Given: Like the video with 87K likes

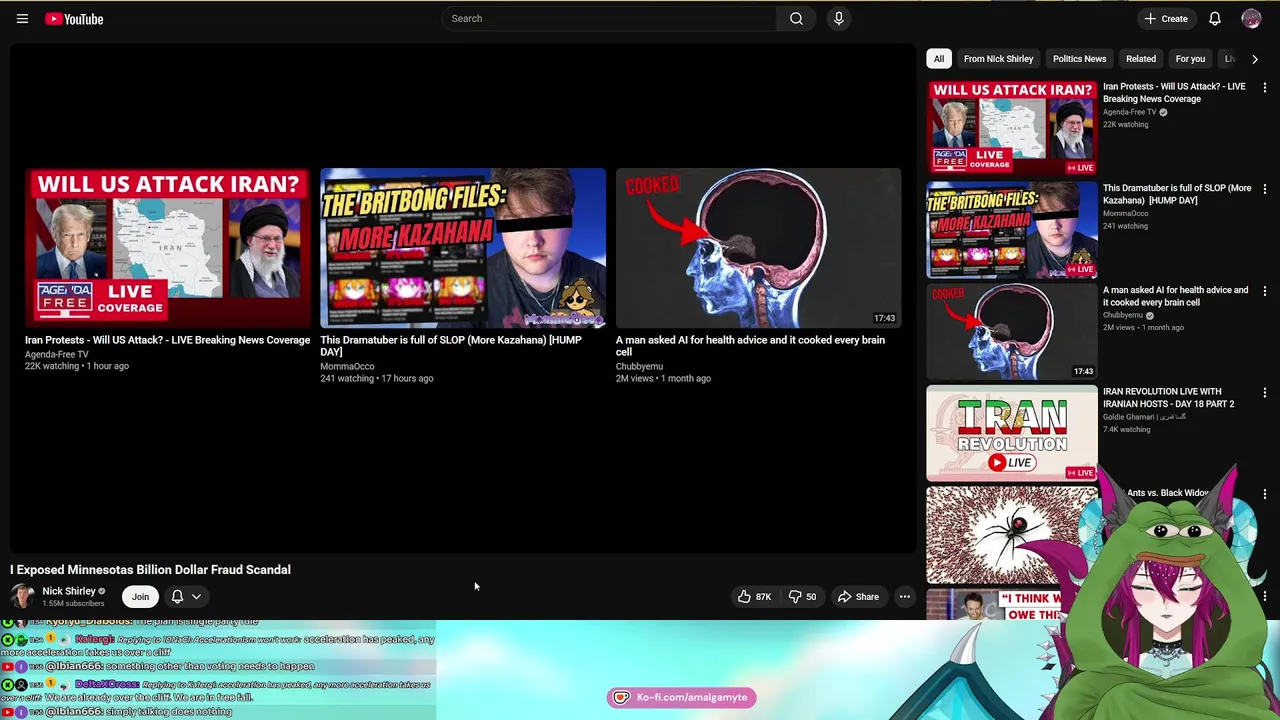Looking at the screenshot, I should pyautogui.click(x=754, y=597).
